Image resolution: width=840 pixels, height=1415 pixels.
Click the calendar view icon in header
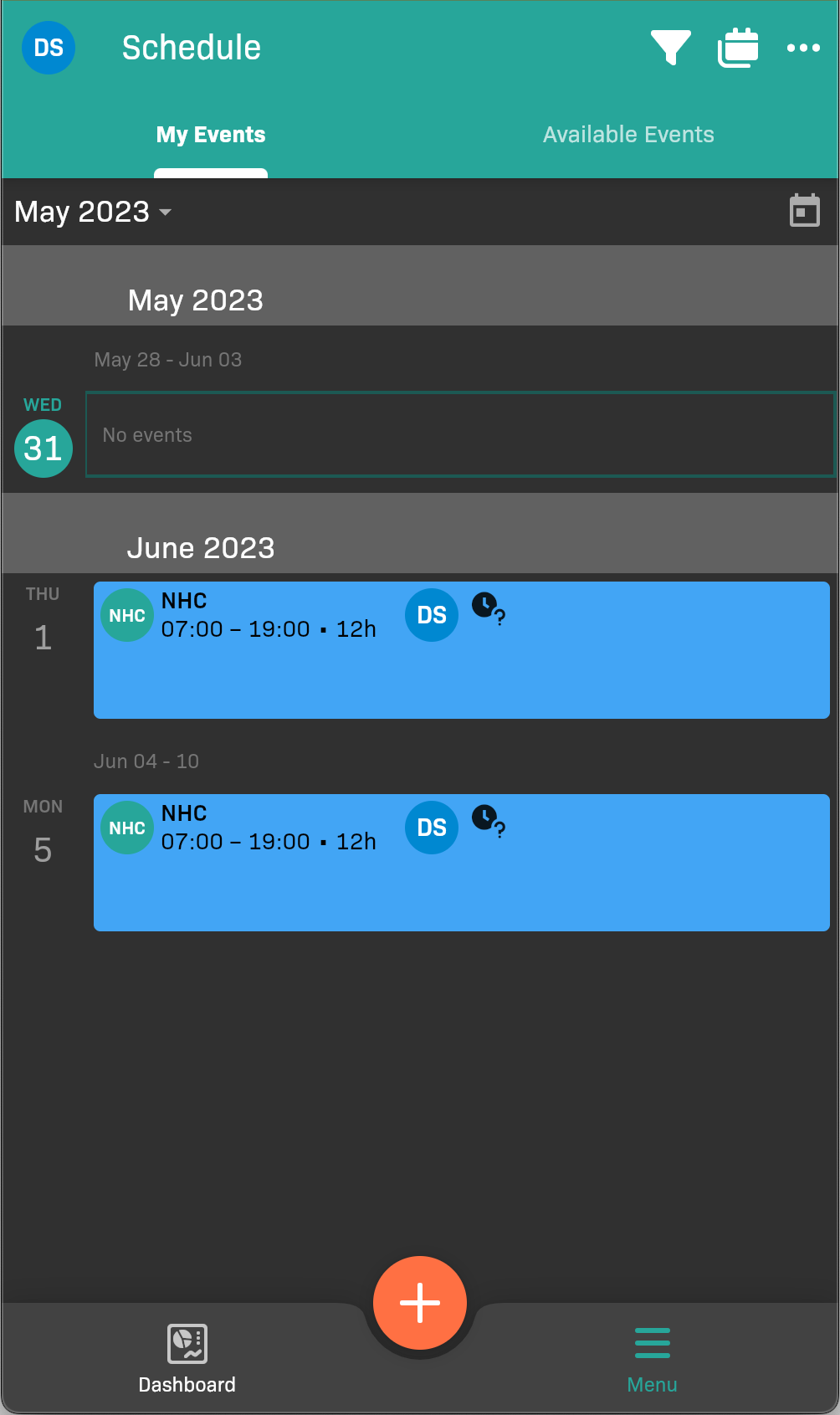point(738,48)
